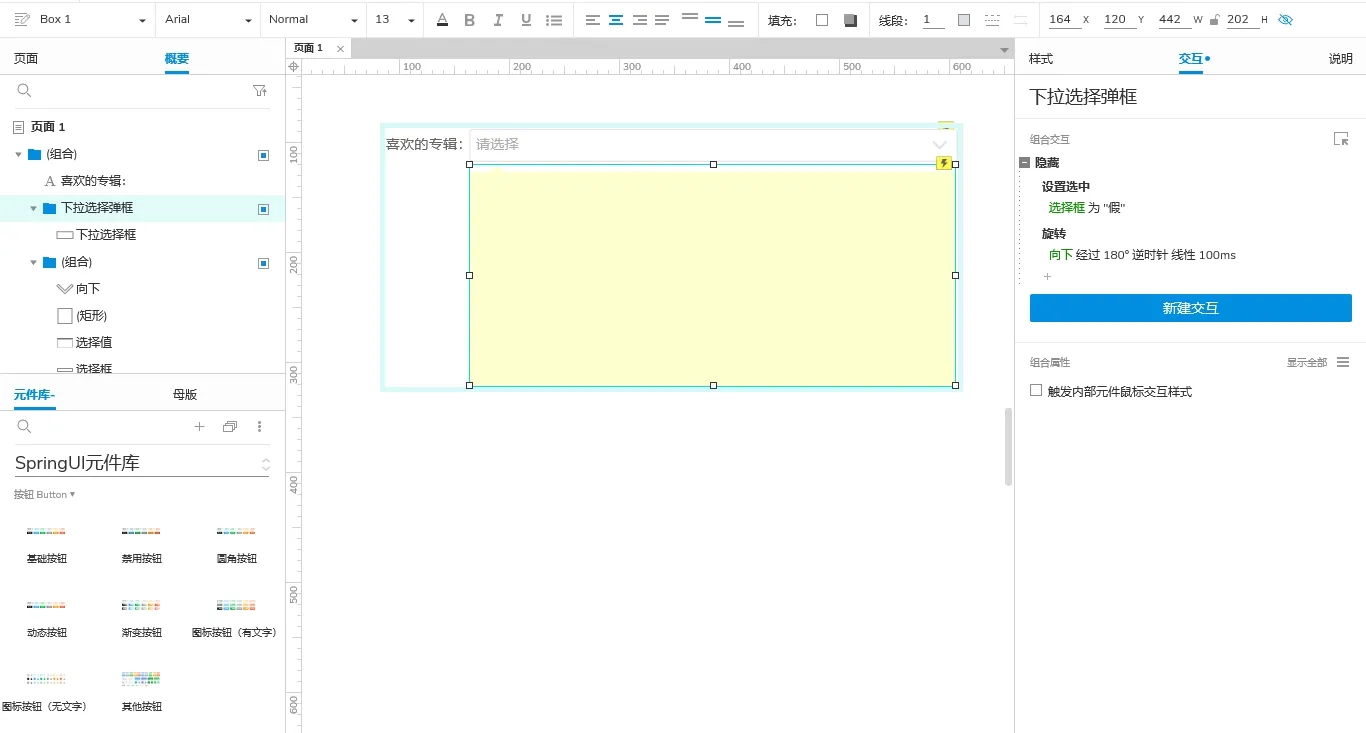
Task: Toggle the hidden eye icon in toolbar
Action: pos(1286,20)
